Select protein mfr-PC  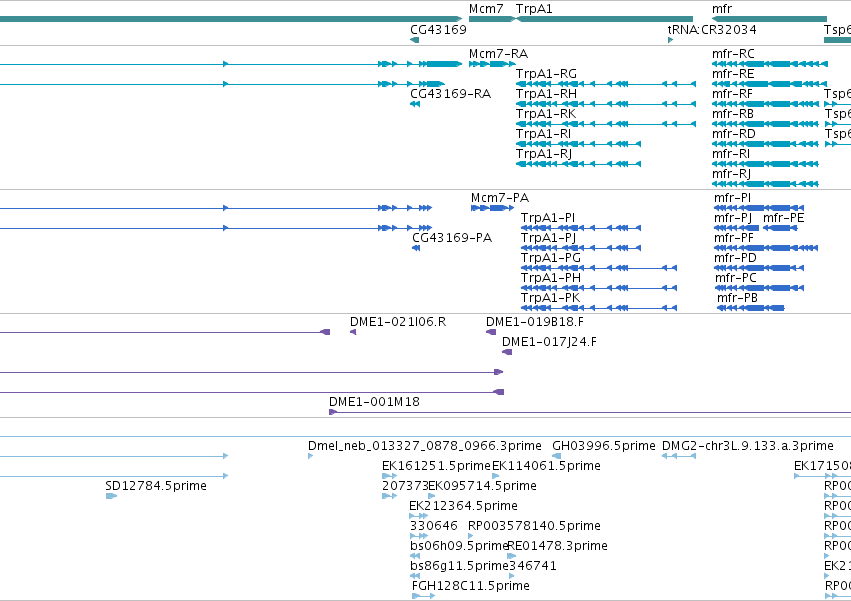(x=735, y=279)
